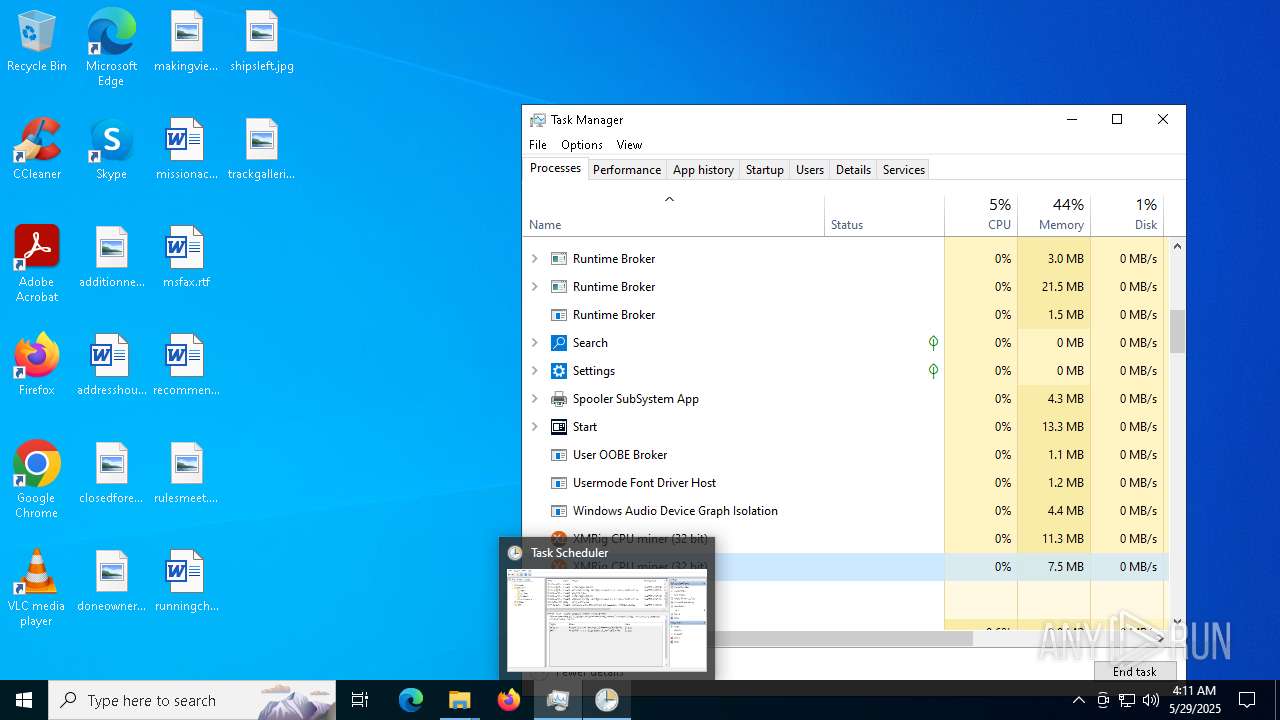Select the addresshou... Word document icon
Screen dimensions: 1280x720
click(111, 366)
